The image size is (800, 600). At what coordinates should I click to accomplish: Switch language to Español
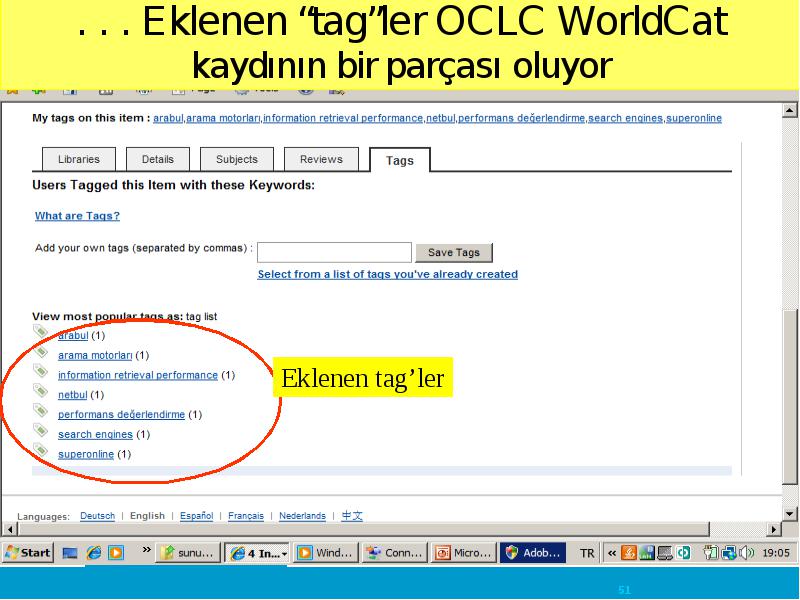pos(196,516)
